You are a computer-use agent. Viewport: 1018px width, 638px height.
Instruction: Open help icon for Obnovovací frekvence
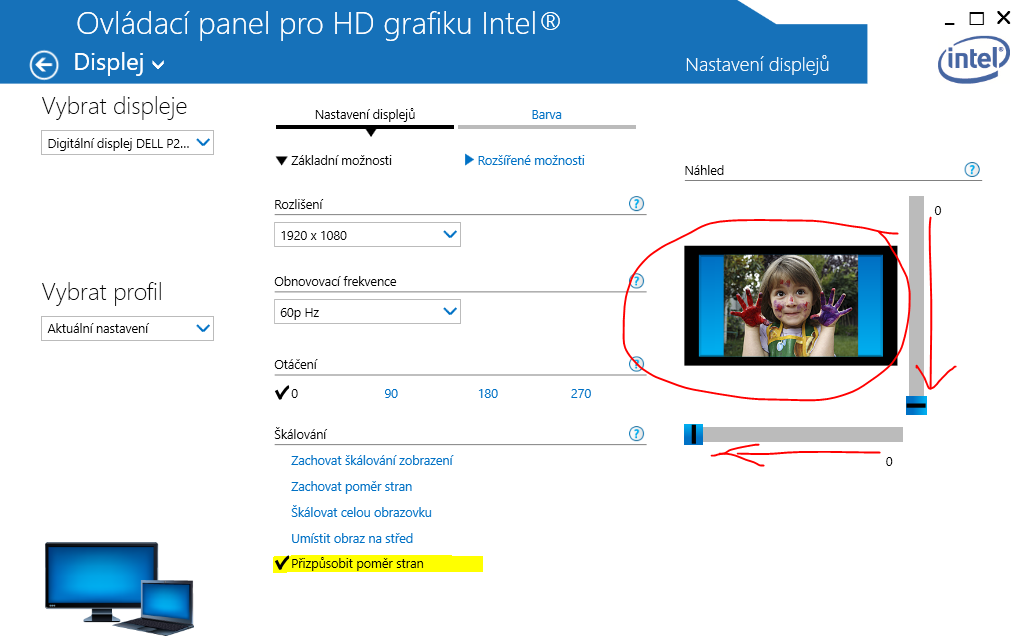(x=636, y=281)
